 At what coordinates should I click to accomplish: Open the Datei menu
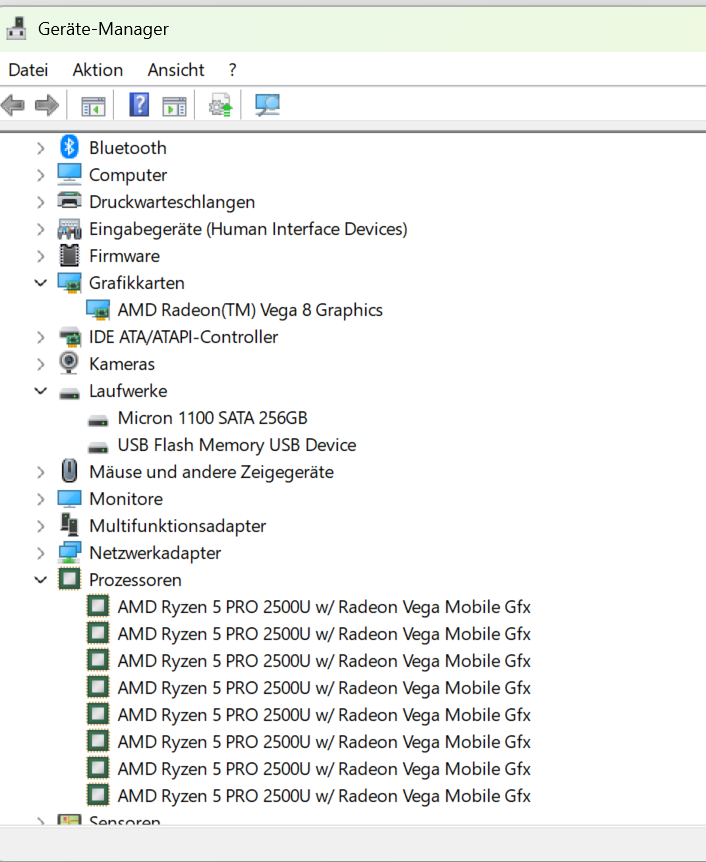coord(29,70)
